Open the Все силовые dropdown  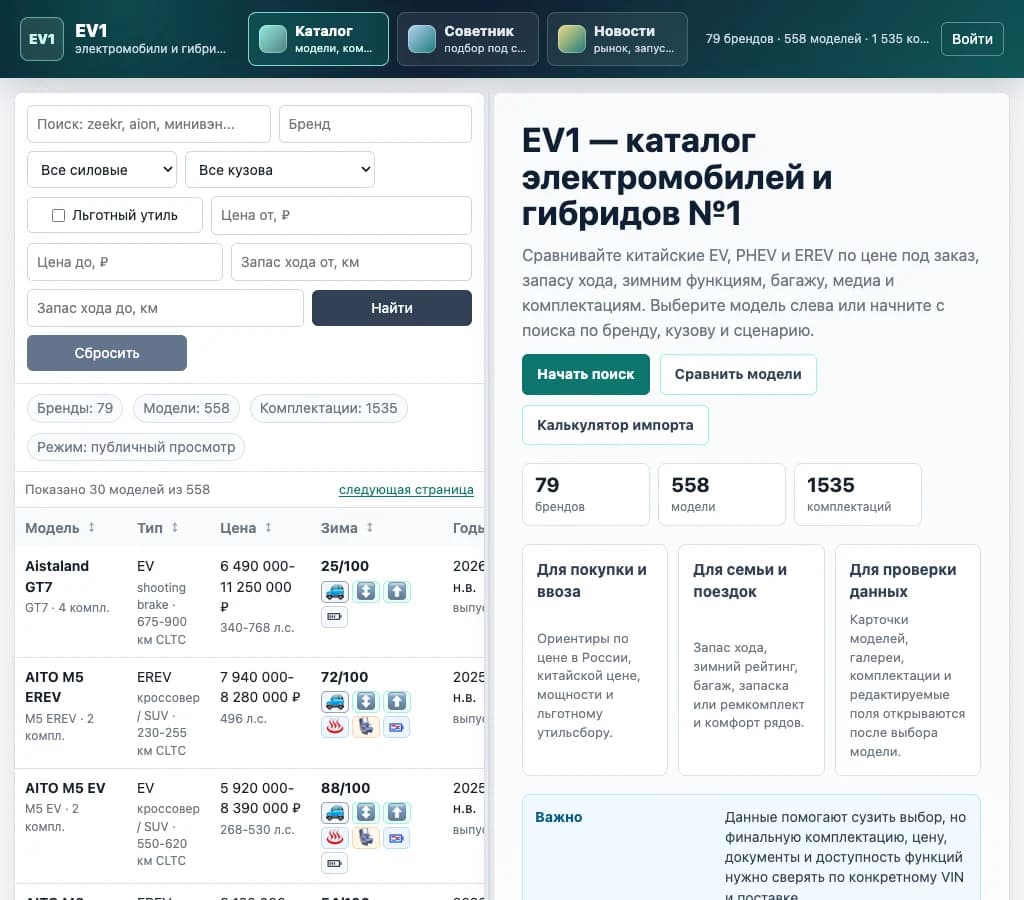[102, 170]
